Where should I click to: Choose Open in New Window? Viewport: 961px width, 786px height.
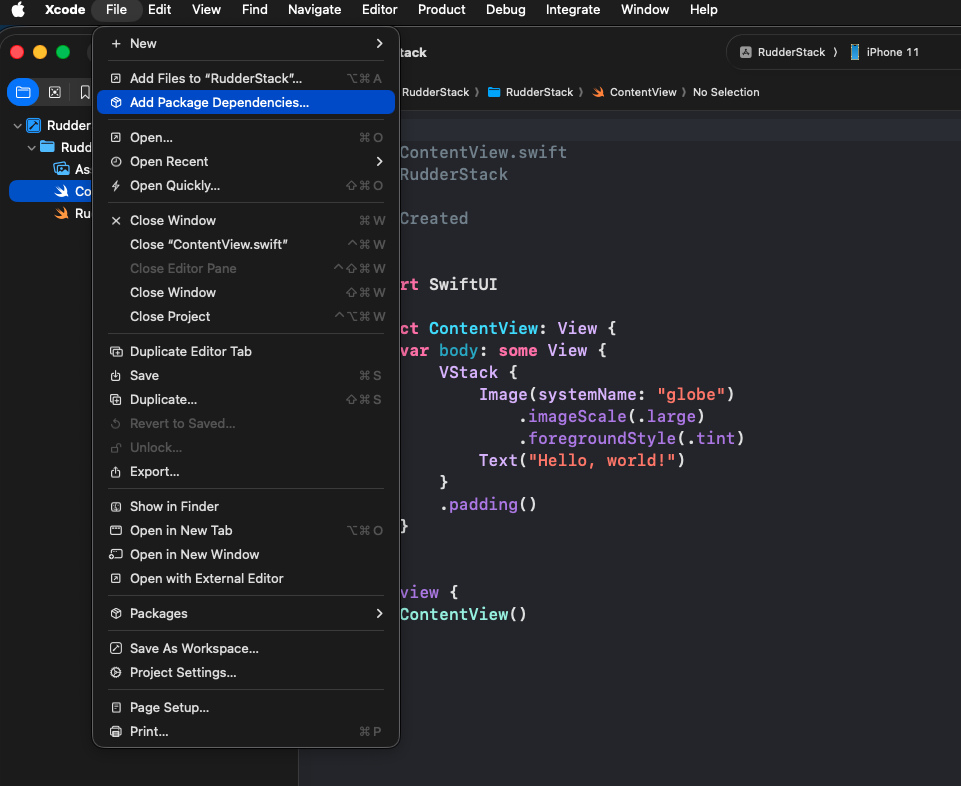(246, 554)
